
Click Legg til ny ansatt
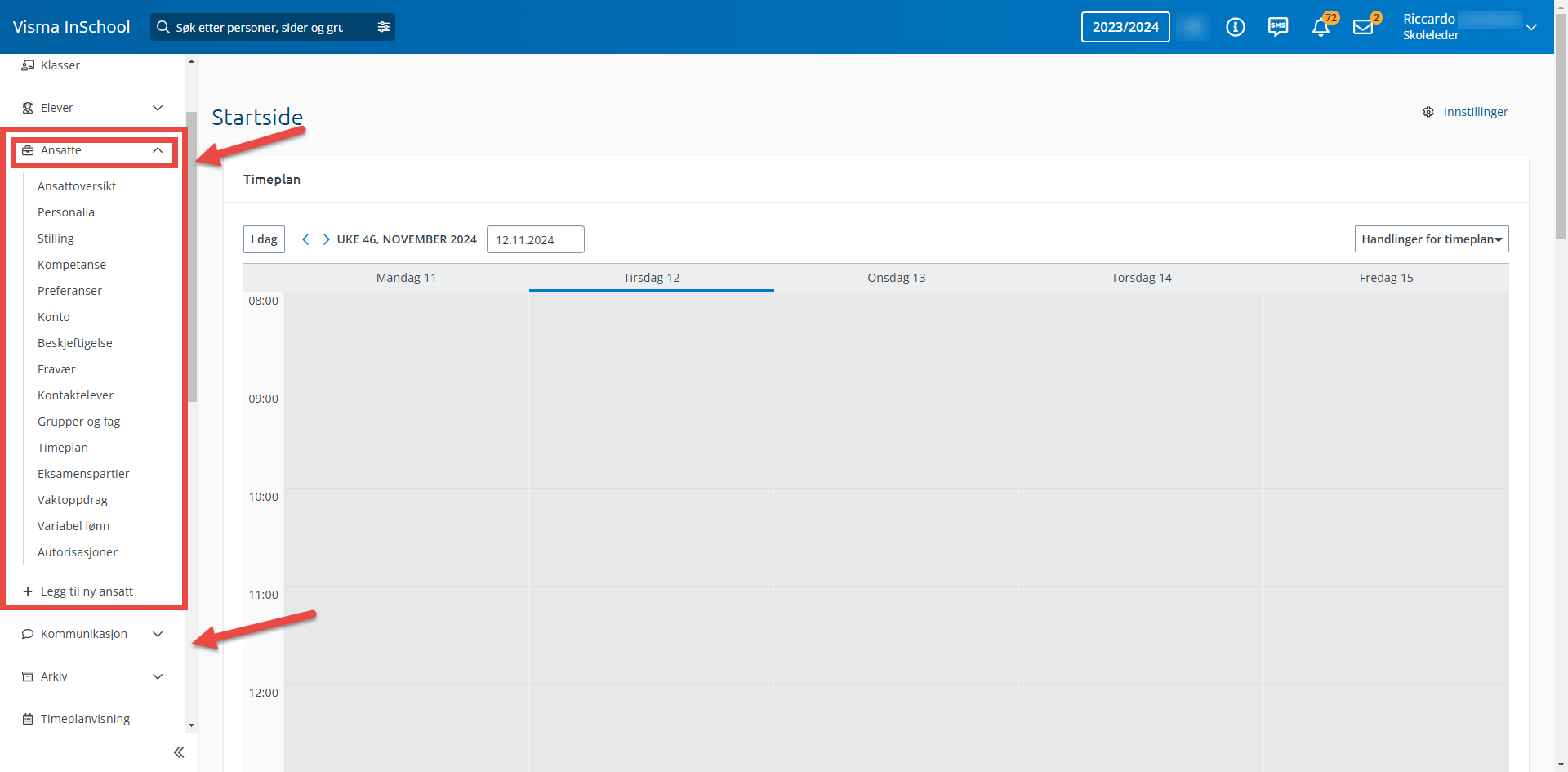coord(87,591)
